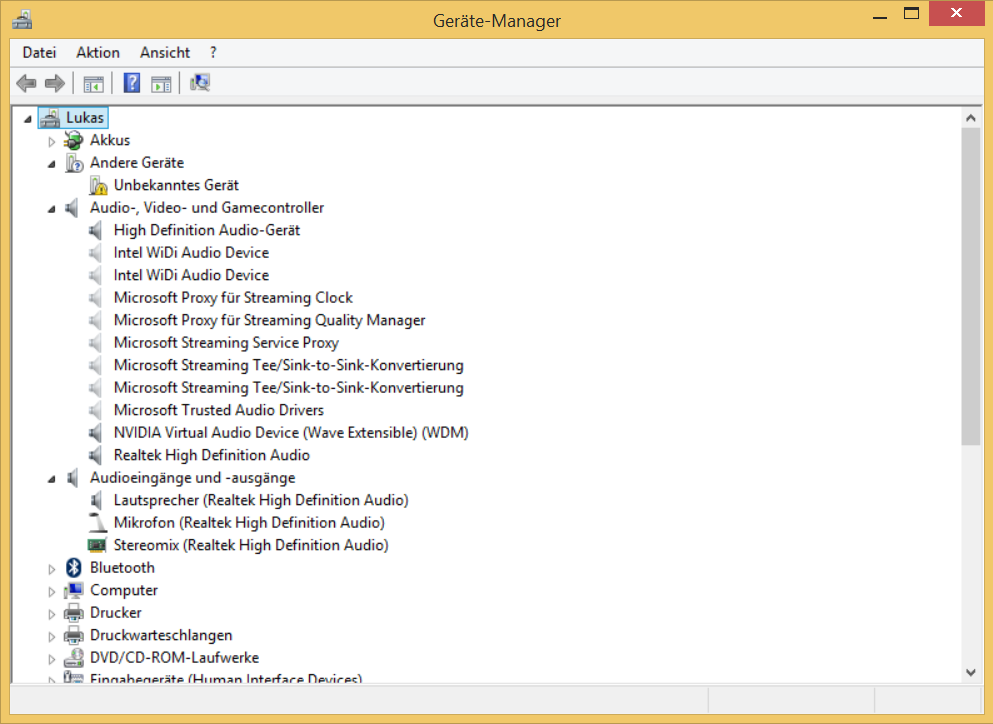The width and height of the screenshot is (993, 724).
Task: Expand the DVD/CD-ROM-Laufwerke category
Action: 51,659
